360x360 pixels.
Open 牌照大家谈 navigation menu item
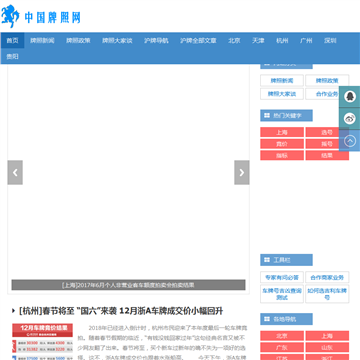pyautogui.click(x=117, y=41)
